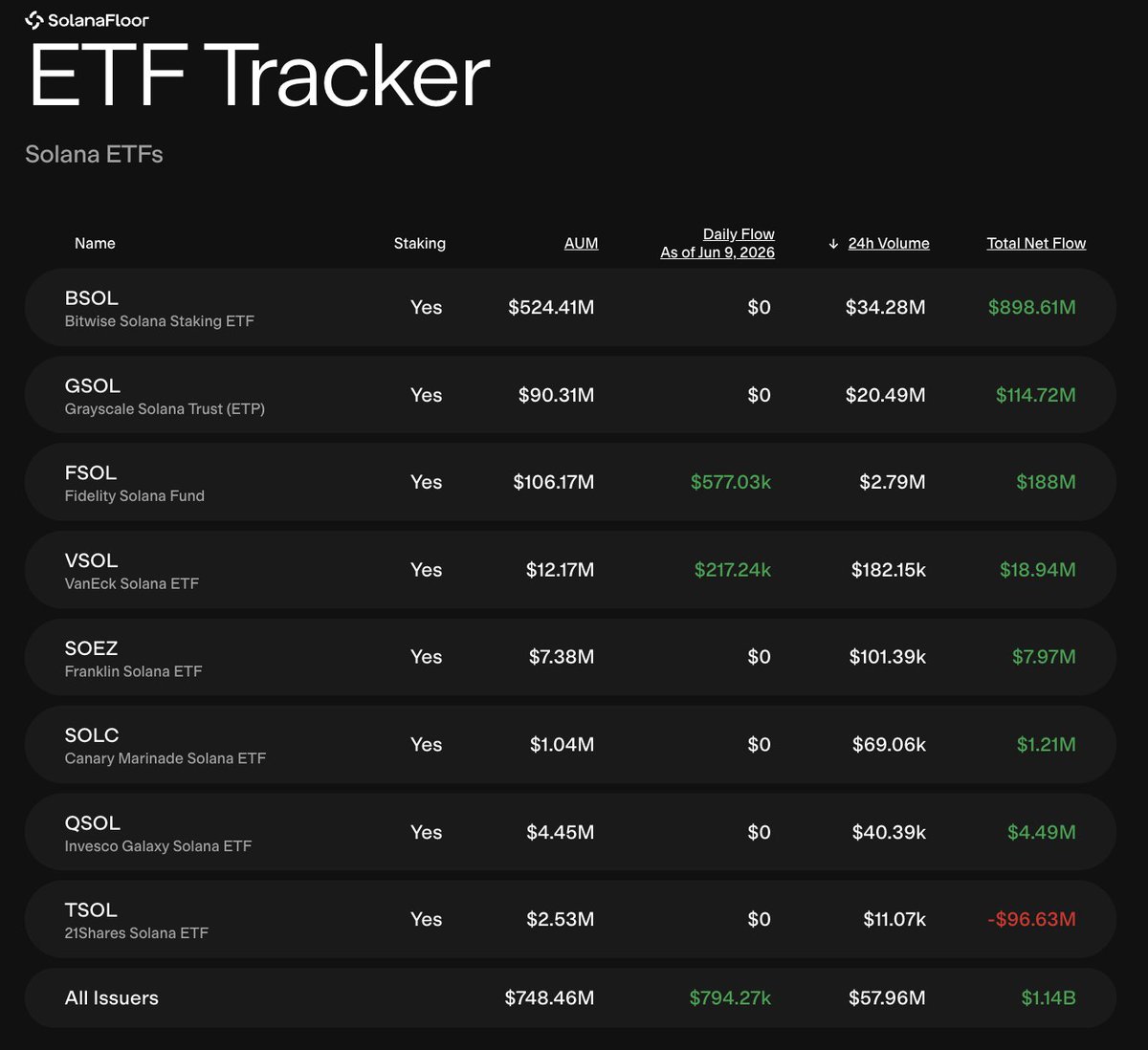The width and height of the screenshot is (1148, 1050).
Task: Click Grayscale Solana Trust (ETP) name
Action: pyautogui.click(x=165, y=408)
